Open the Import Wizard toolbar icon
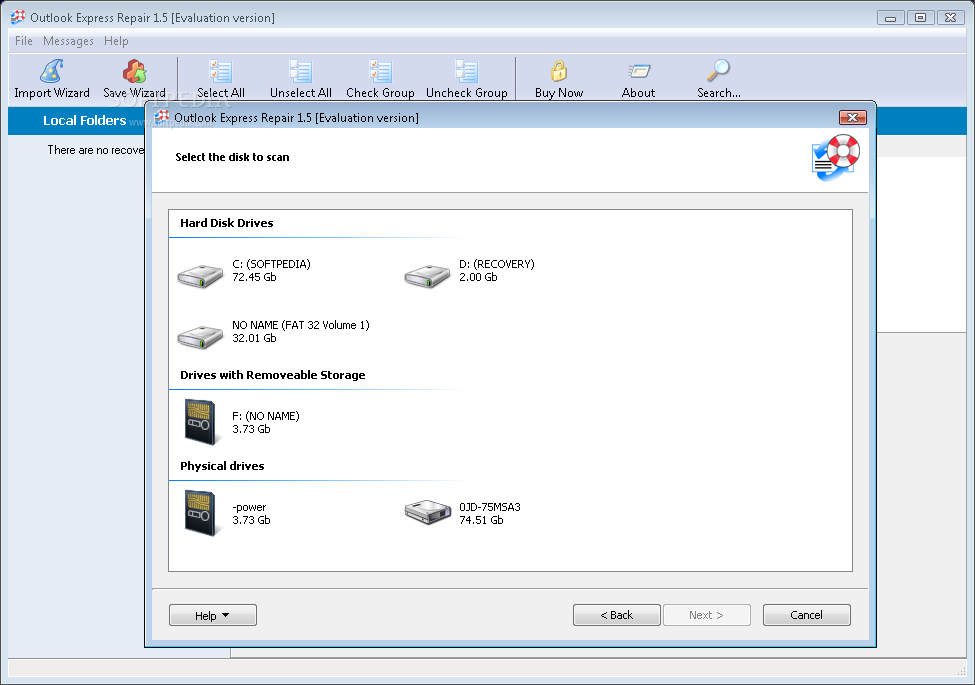This screenshot has height=685, width=975. point(52,71)
